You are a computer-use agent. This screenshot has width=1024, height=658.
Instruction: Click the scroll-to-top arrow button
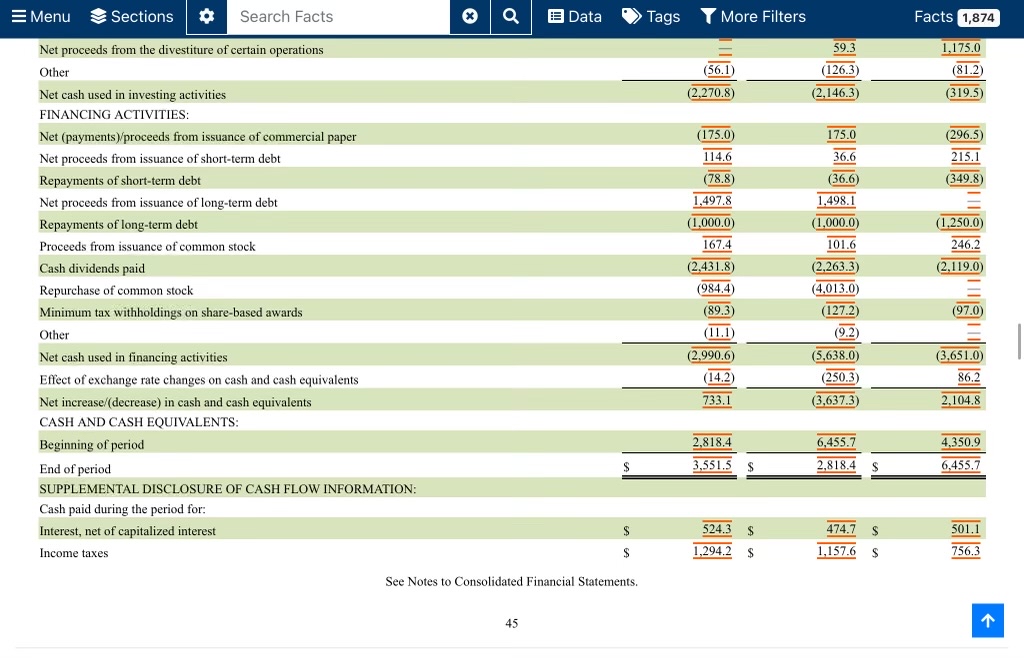(988, 620)
